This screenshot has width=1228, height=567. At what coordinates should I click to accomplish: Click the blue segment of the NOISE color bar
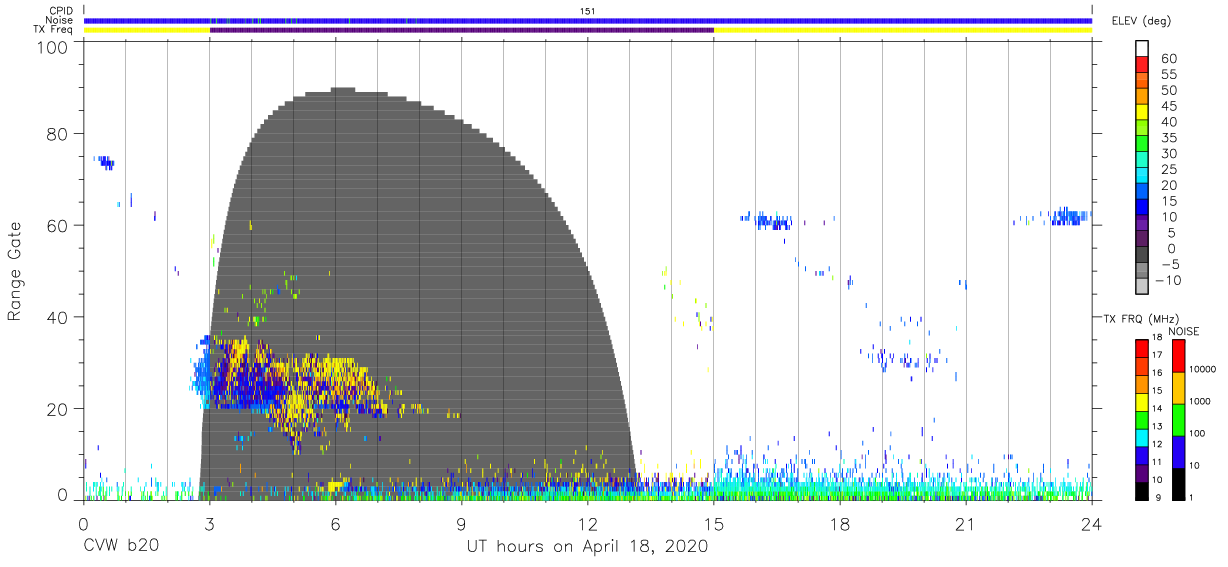(x=1178, y=452)
